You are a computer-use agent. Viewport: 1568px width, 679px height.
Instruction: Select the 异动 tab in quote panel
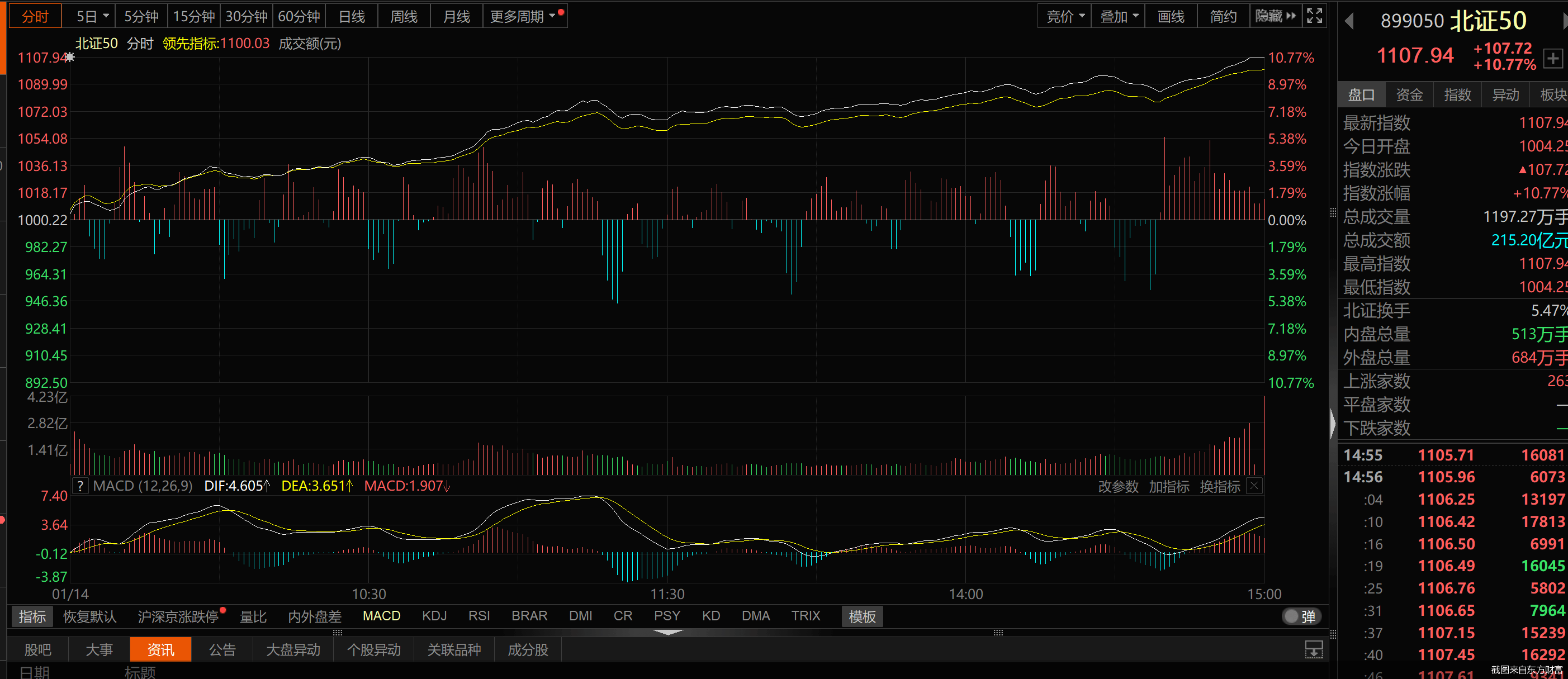(1505, 95)
